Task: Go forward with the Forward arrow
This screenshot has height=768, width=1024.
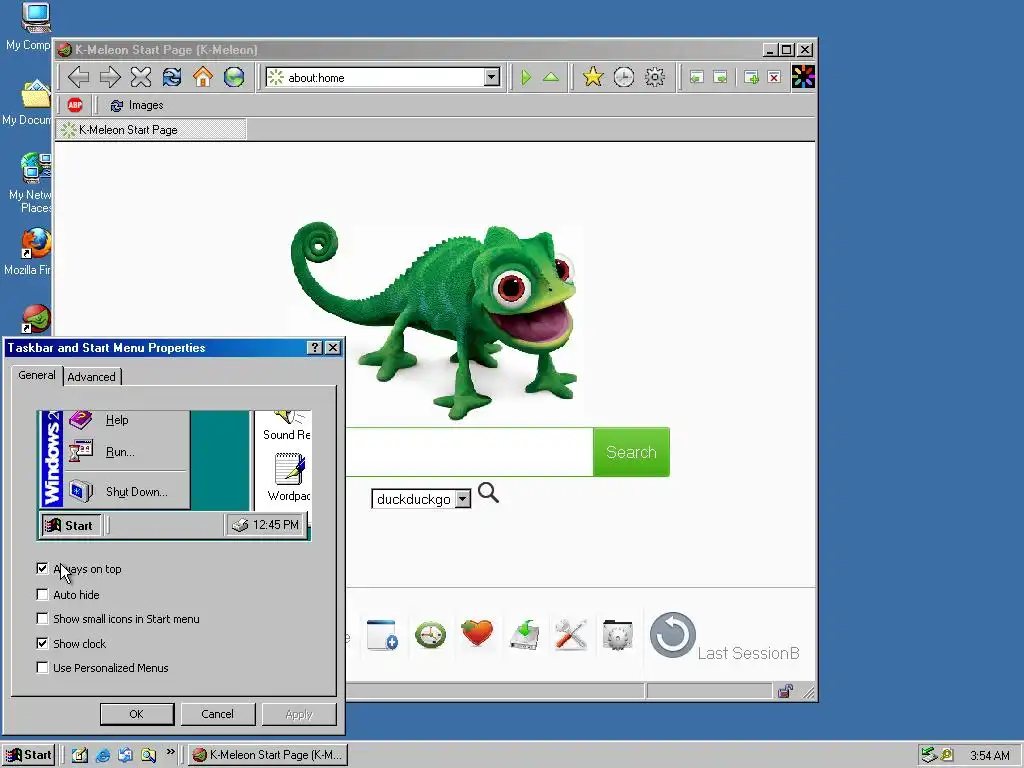Action: (x=110, y=77)
